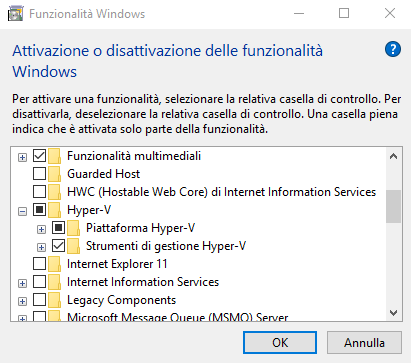
Task: Click the Funzionalità Windows title bar icon
Action: [x=15, y=14]
